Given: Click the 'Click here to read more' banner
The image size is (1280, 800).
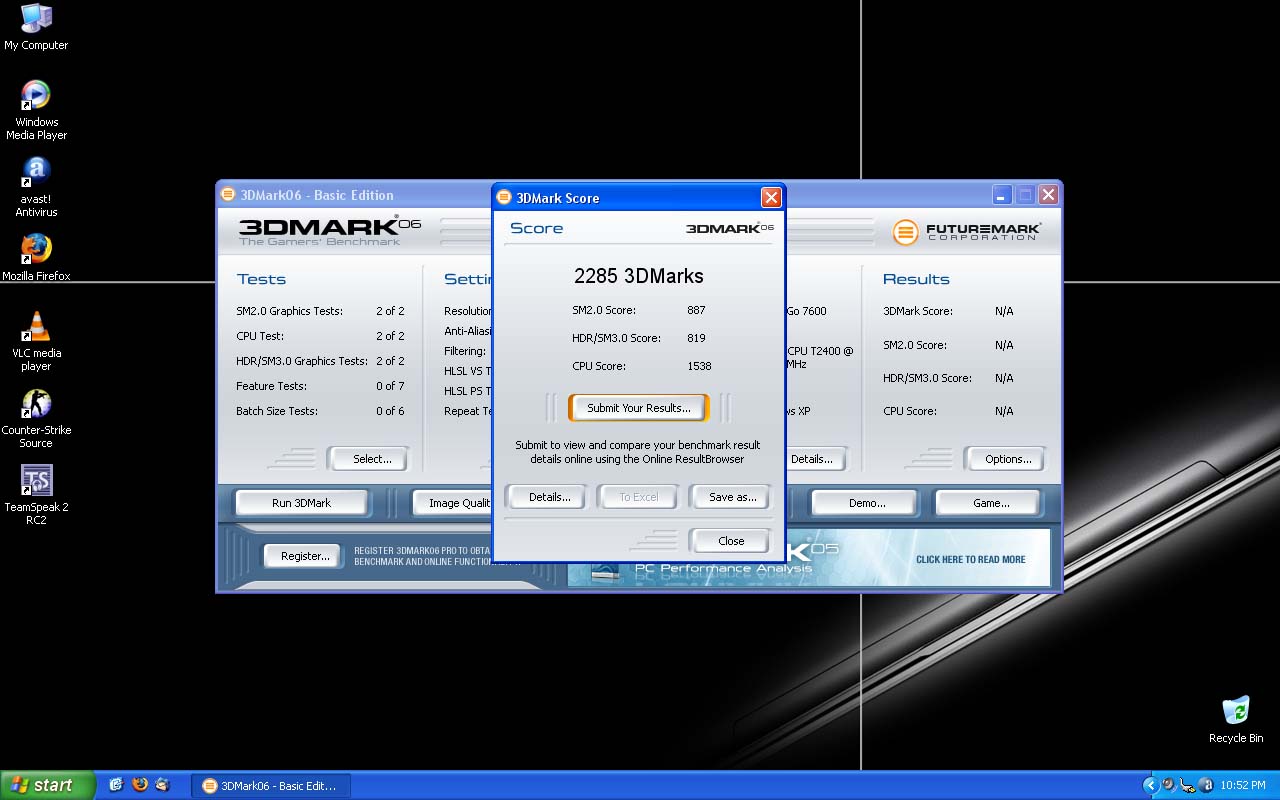Looking at the screenshot, I should (971, 559).
